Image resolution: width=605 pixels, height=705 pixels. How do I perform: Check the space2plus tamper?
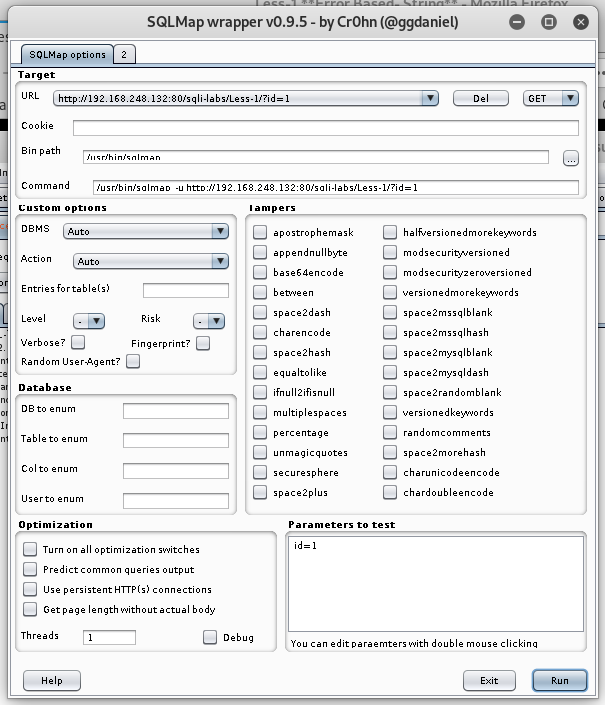(260, 492)
